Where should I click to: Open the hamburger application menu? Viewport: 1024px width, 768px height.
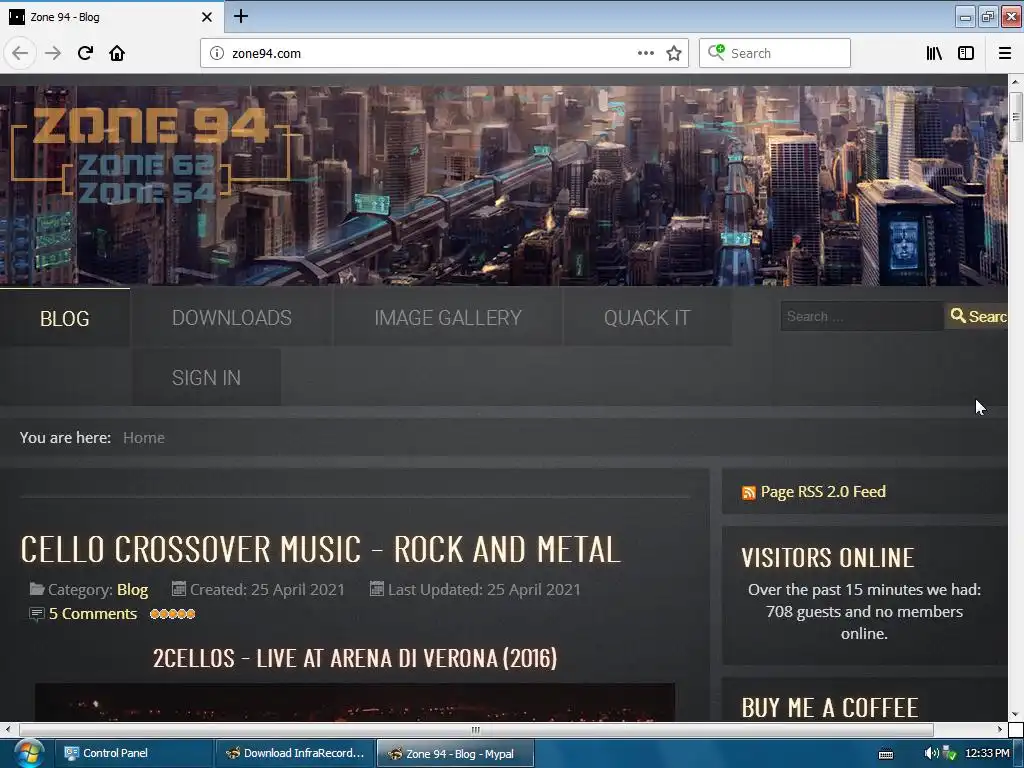click(x=1004, y=53)
